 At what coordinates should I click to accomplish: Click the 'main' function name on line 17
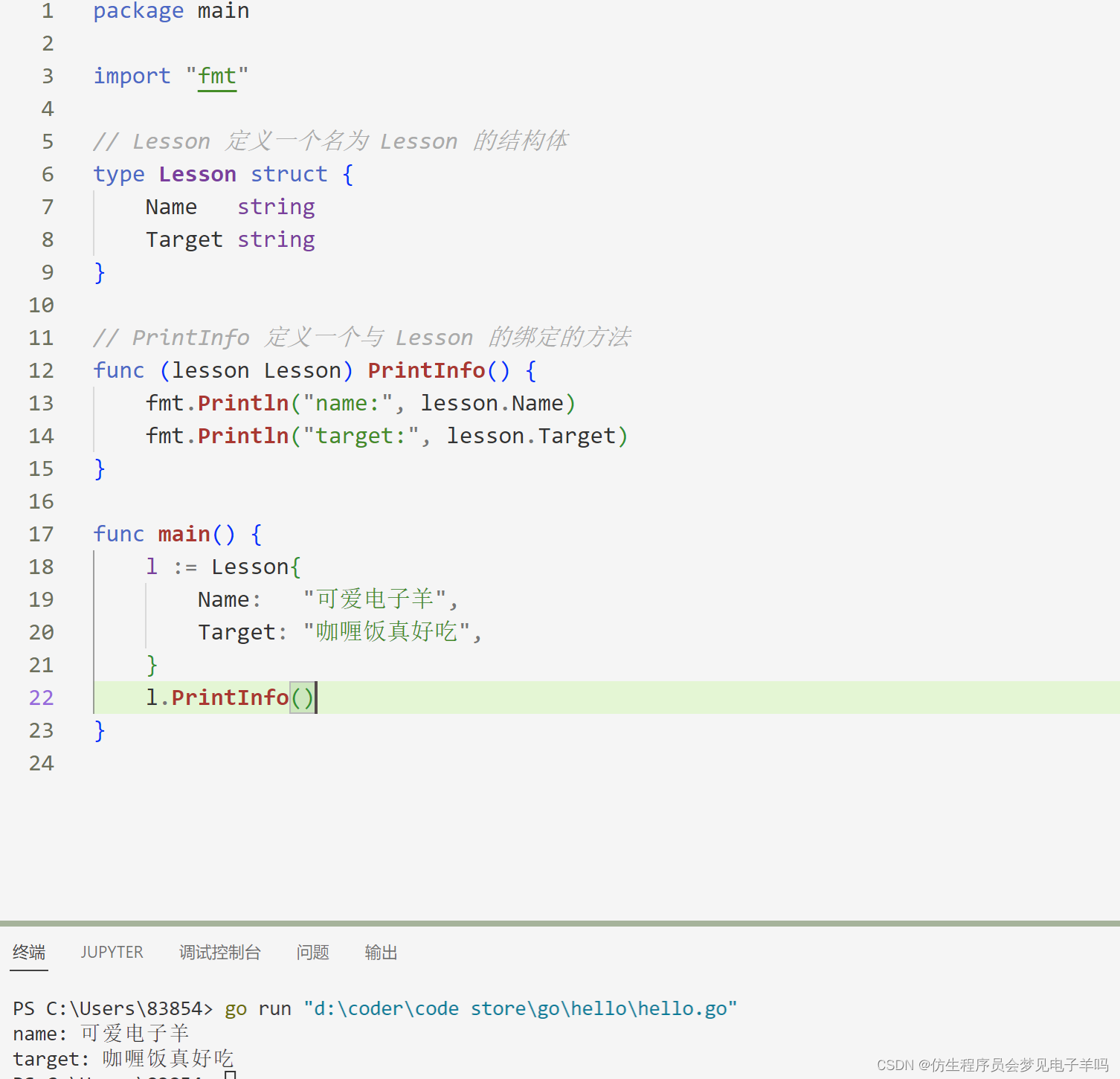coord(184,534)
